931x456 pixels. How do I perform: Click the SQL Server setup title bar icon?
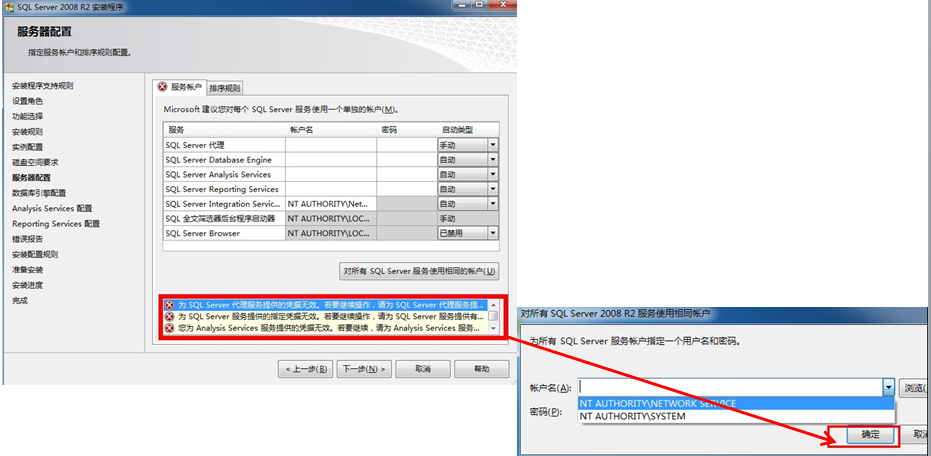click(x=9, y=8)
